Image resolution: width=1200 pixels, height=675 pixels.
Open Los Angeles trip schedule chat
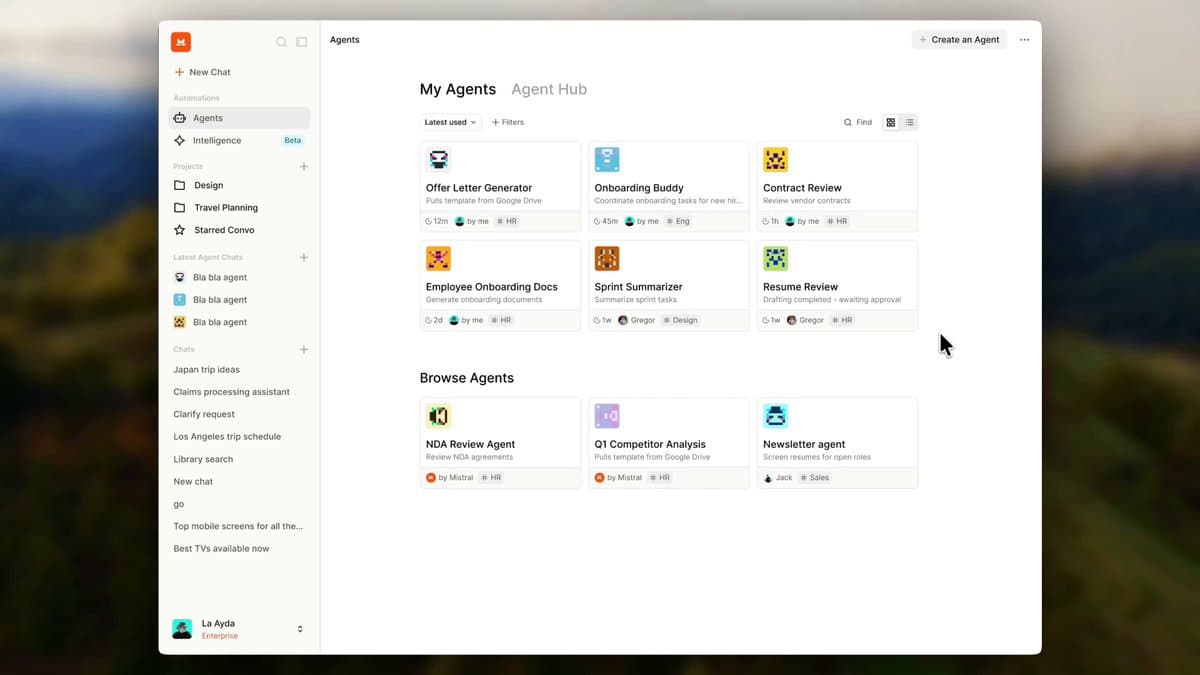227,437
